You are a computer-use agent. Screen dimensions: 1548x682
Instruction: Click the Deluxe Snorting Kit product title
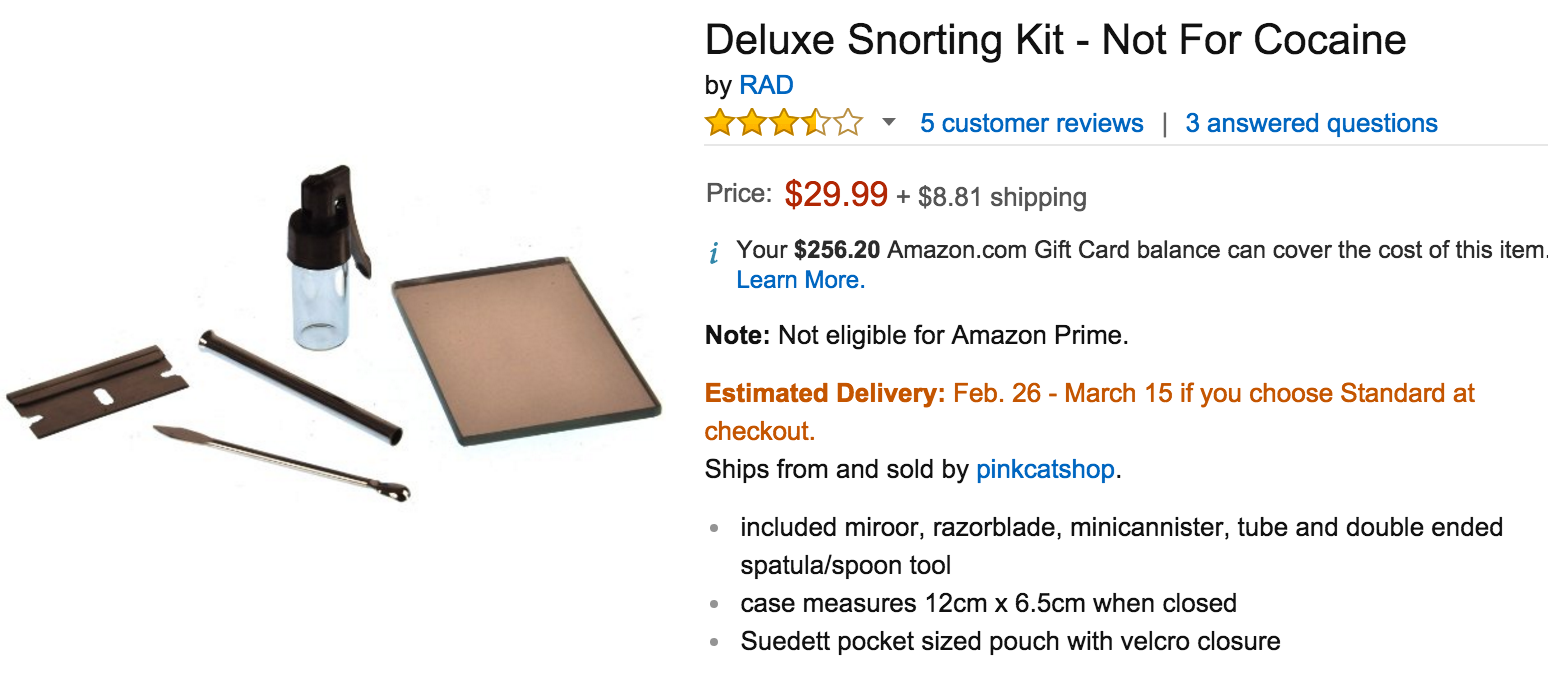click(1055, 40)
